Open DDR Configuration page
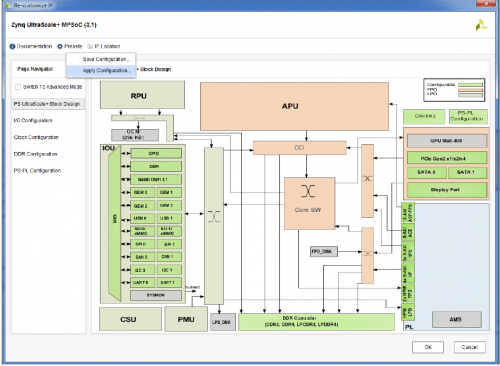The image size is (500, 366). [x=35, y=154]
